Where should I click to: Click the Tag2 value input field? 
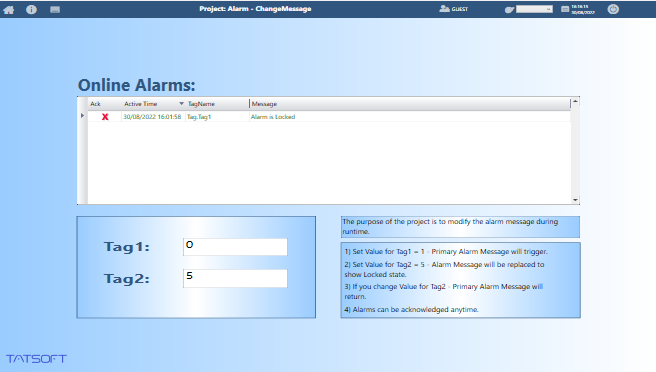click(235, 278)
